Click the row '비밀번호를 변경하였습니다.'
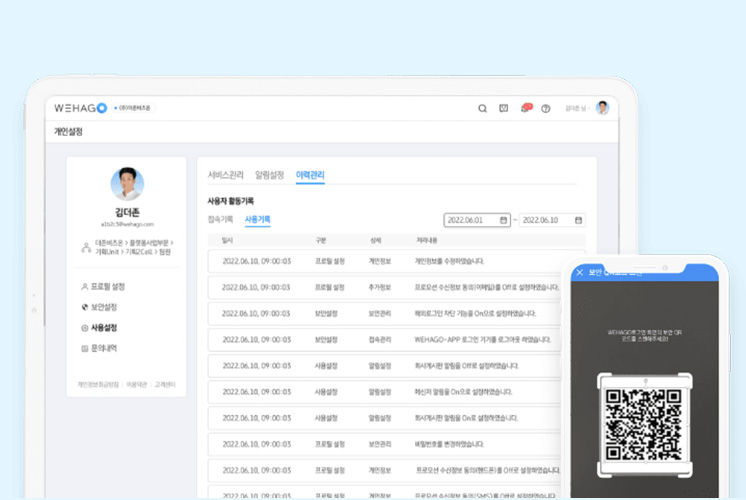746x500 pixels. [385, 444]
